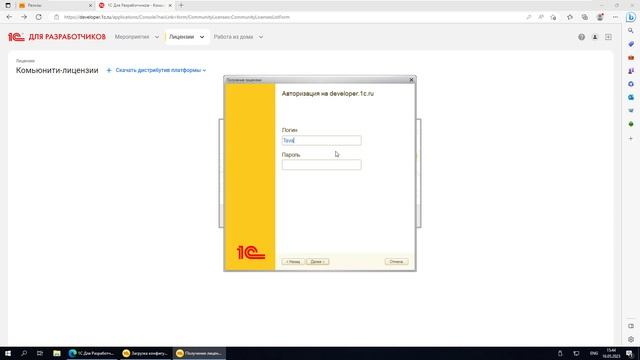Screen dimensions: 640x360
Task: Open File Explorer from taskbar
Action: coord(57,353)
